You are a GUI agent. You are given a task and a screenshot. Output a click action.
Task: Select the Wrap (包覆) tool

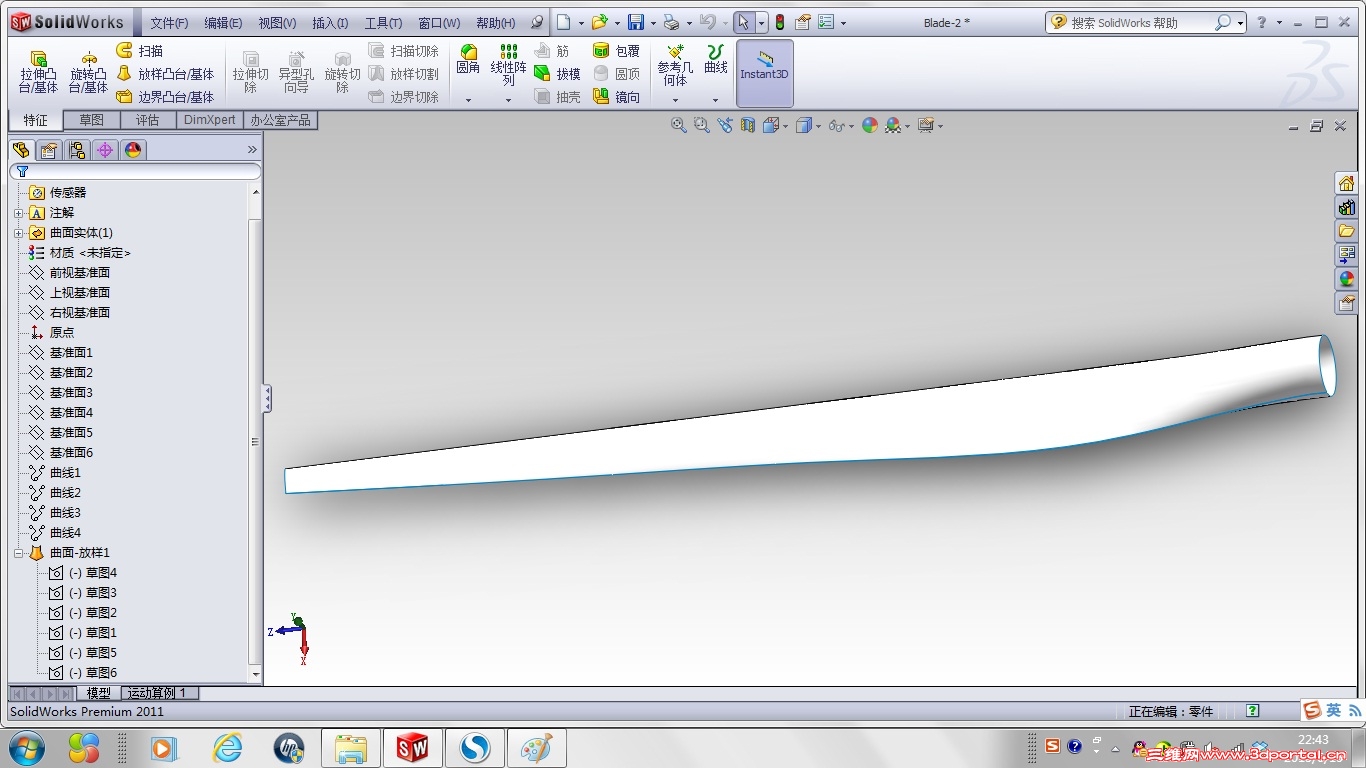coord(616,51)
